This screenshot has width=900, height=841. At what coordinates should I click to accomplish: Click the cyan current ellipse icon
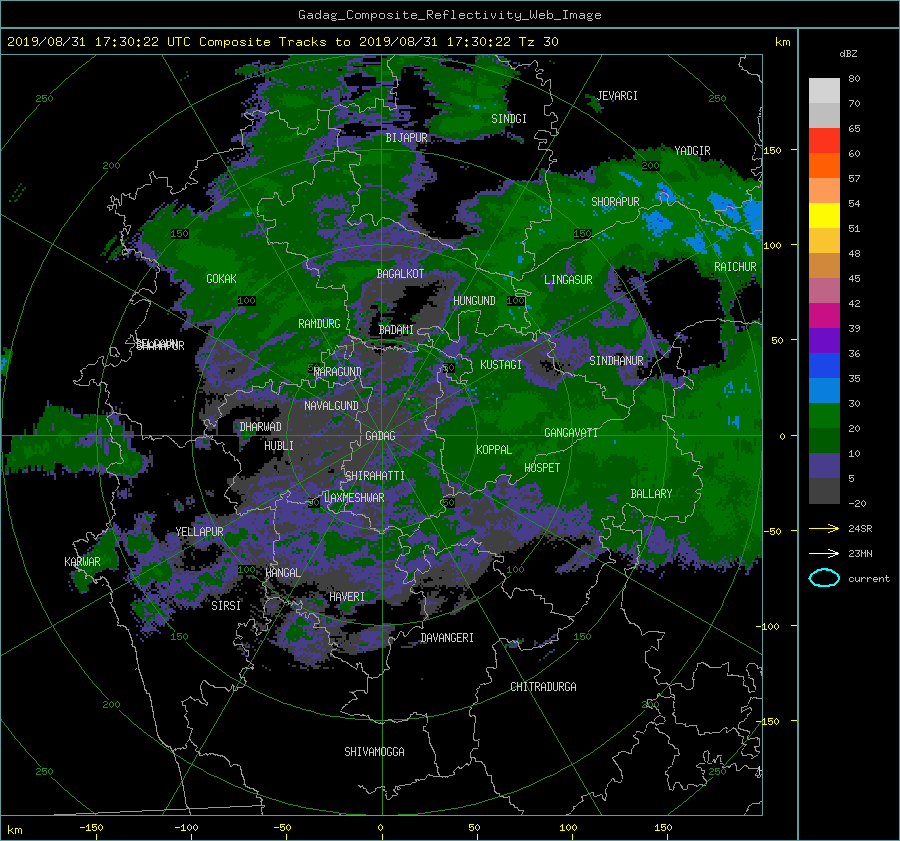click(824, 578)
